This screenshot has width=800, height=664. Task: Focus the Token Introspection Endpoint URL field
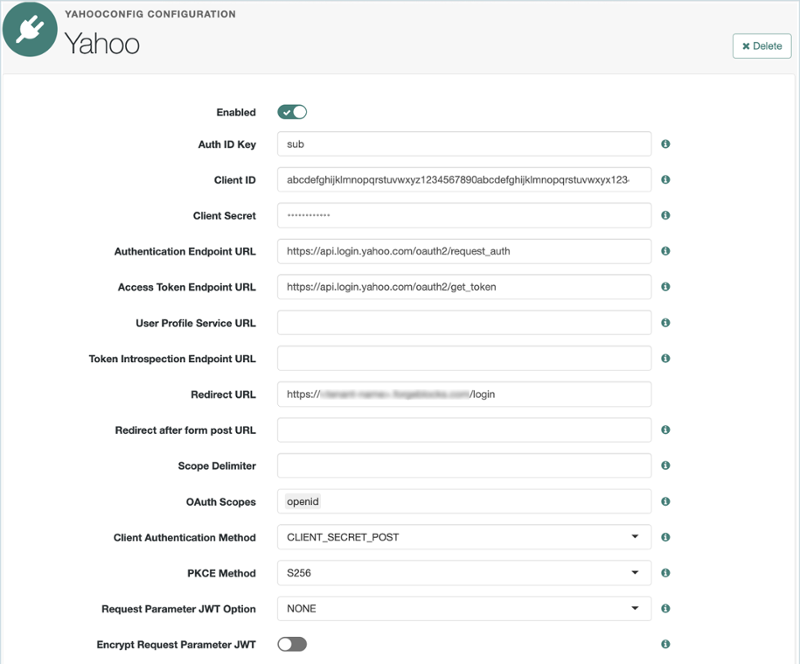(464, 358)
